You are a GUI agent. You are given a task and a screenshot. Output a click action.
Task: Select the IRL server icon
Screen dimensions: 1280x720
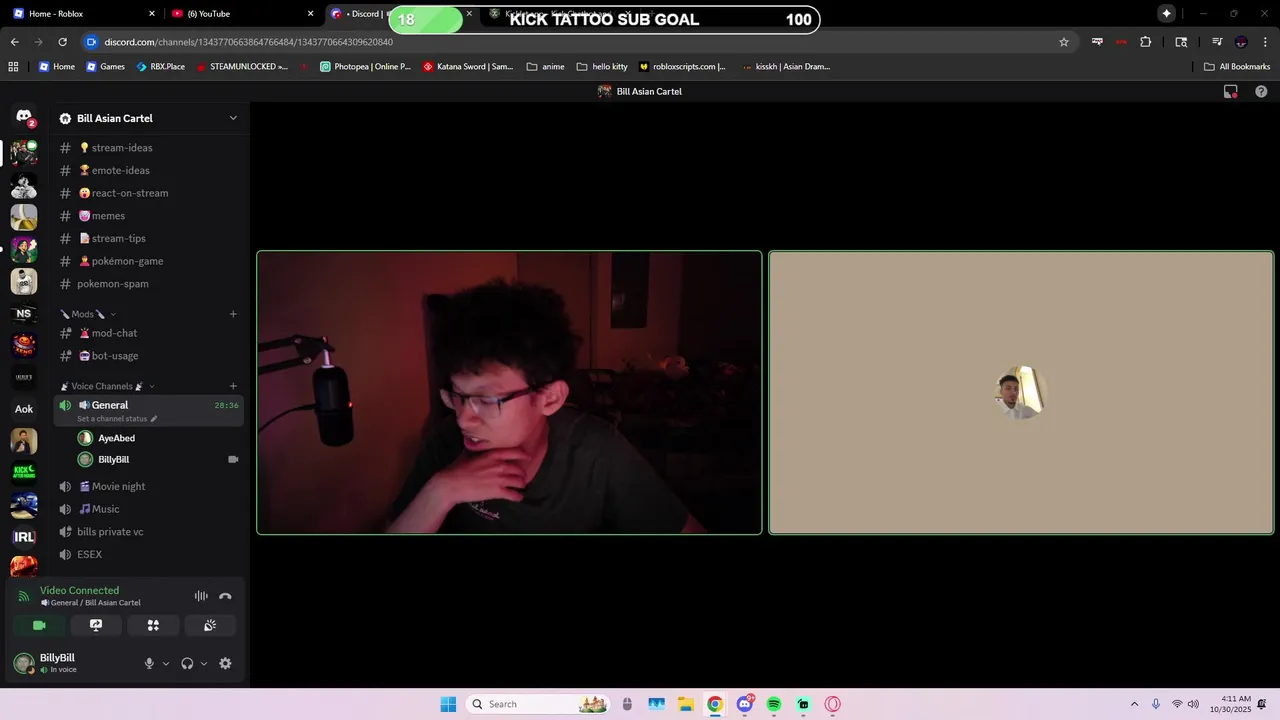(24, 537)
